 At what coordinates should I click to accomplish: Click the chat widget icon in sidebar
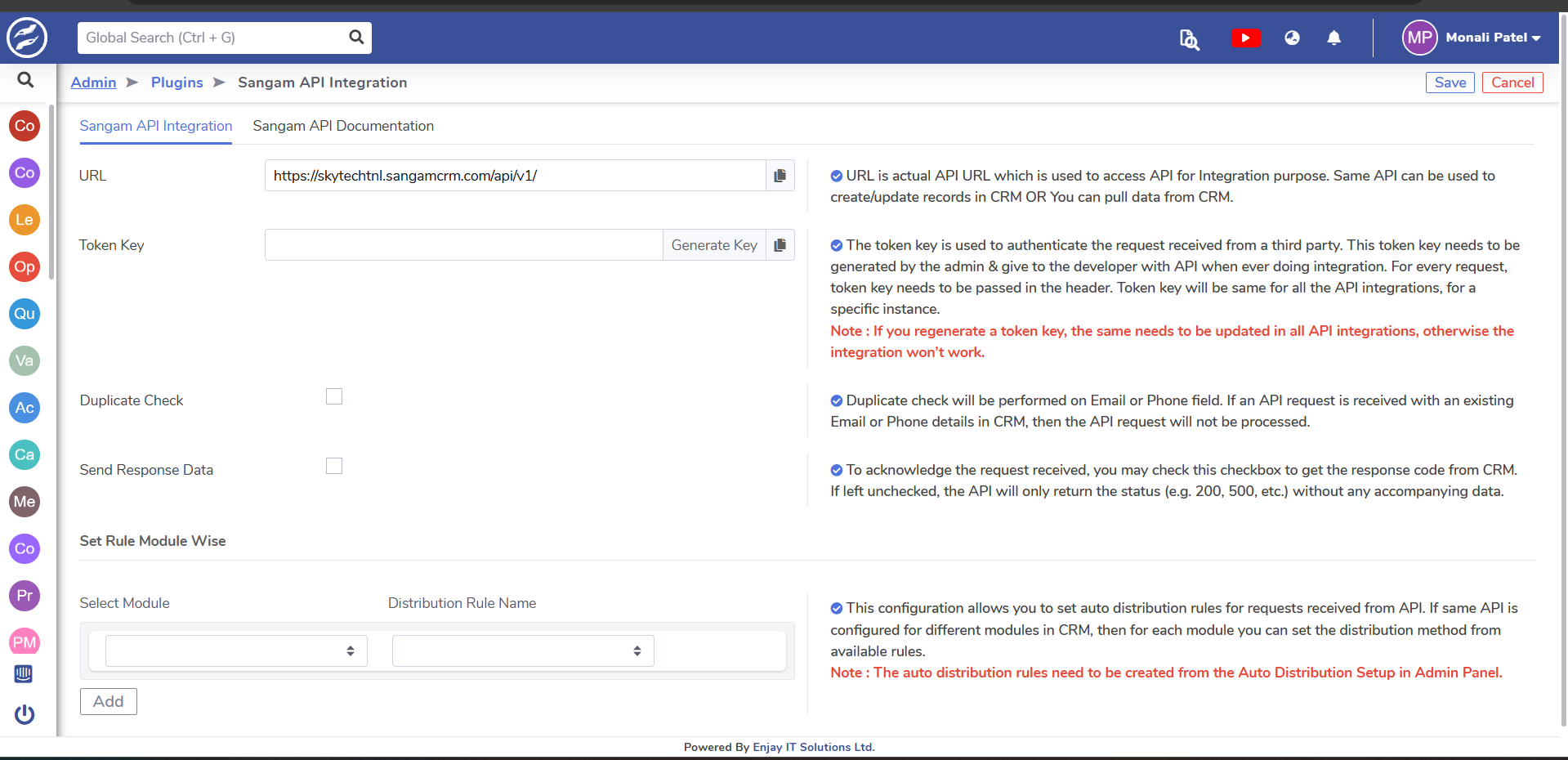24,674
